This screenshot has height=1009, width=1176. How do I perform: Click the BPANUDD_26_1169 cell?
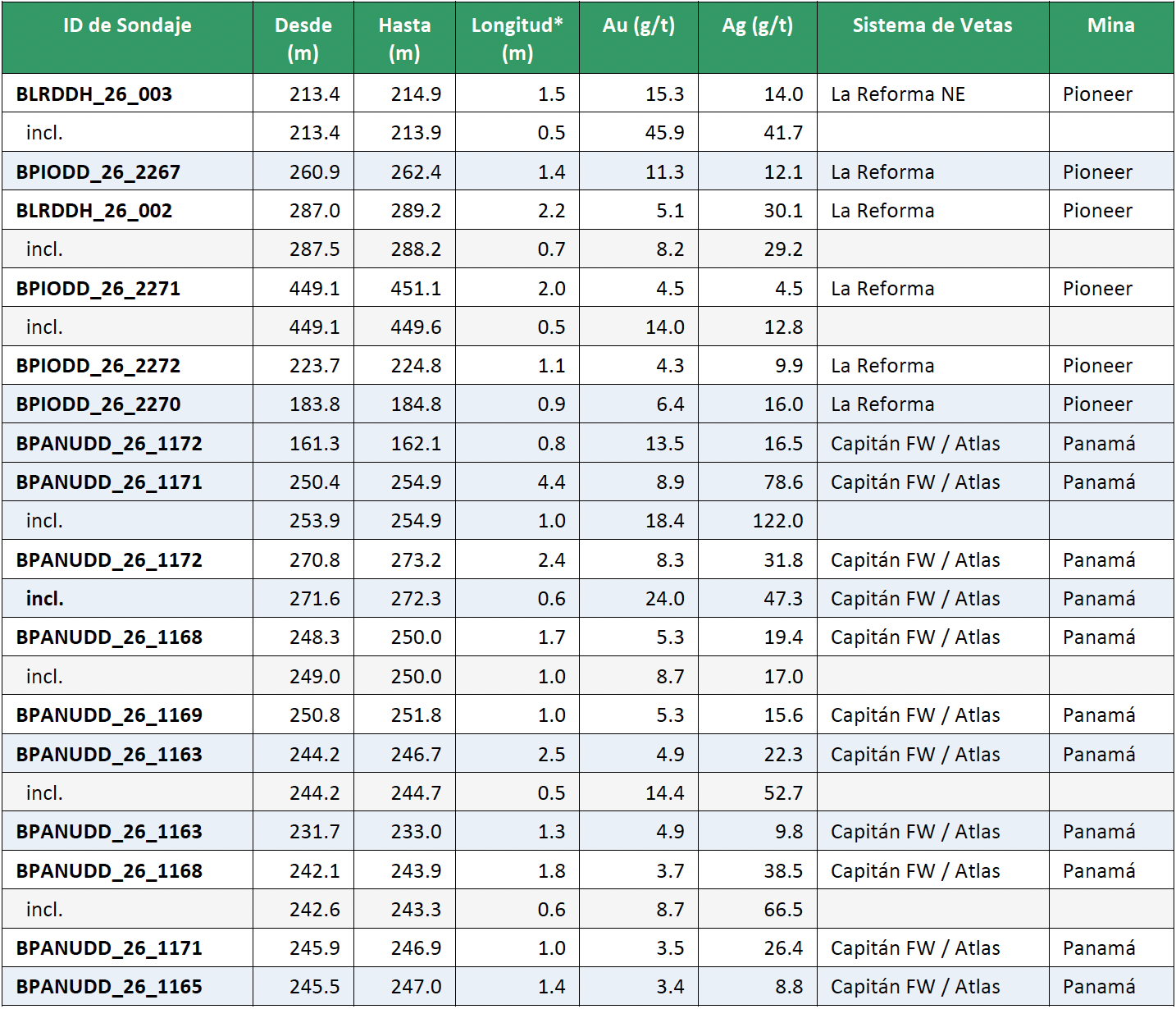[127, 715]
